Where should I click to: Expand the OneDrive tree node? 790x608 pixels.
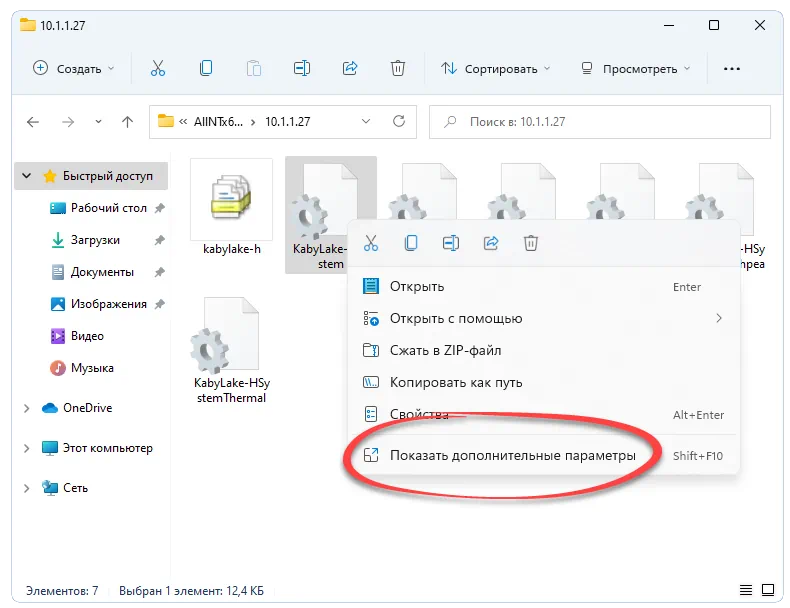pyautogui.click(x=27, y=408)
